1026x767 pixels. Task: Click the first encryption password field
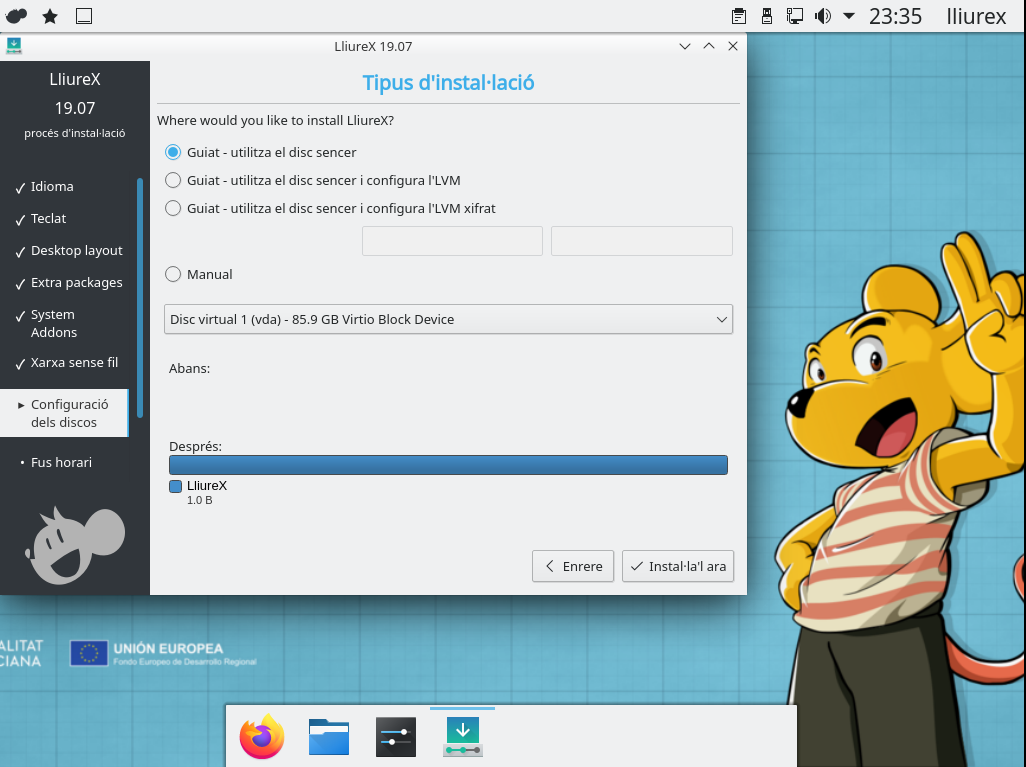click(452, 241)
